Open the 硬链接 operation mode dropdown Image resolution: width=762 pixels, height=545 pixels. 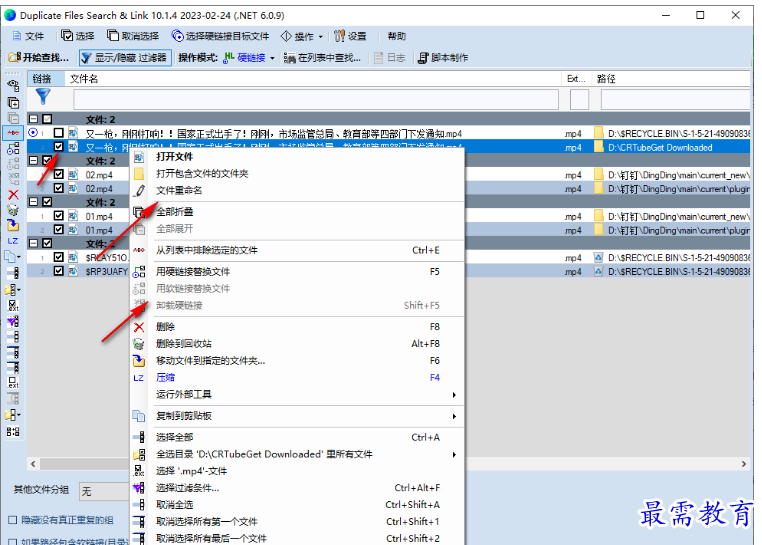pyautogui.click(x=249, y=58)
